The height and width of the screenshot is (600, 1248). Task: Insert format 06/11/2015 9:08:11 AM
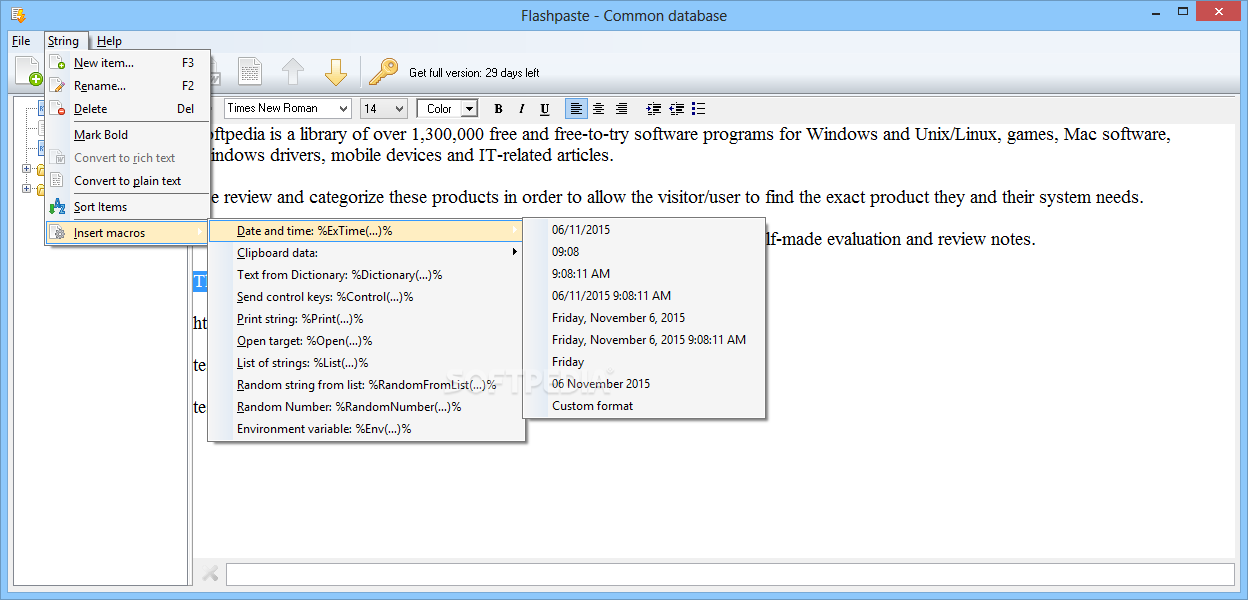pos(644,296)
